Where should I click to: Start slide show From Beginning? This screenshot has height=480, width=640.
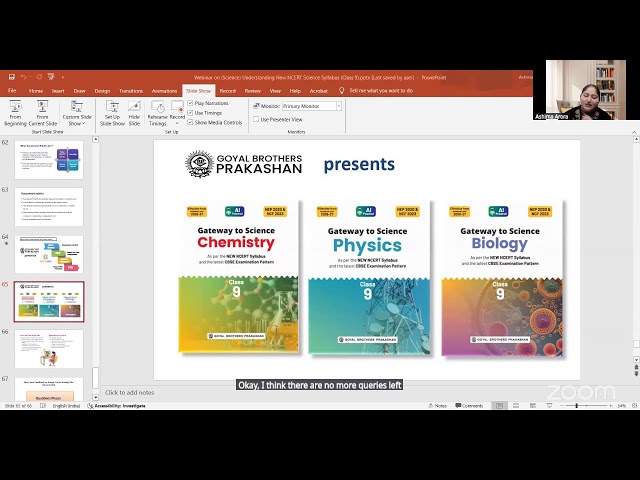pos(15,113)
